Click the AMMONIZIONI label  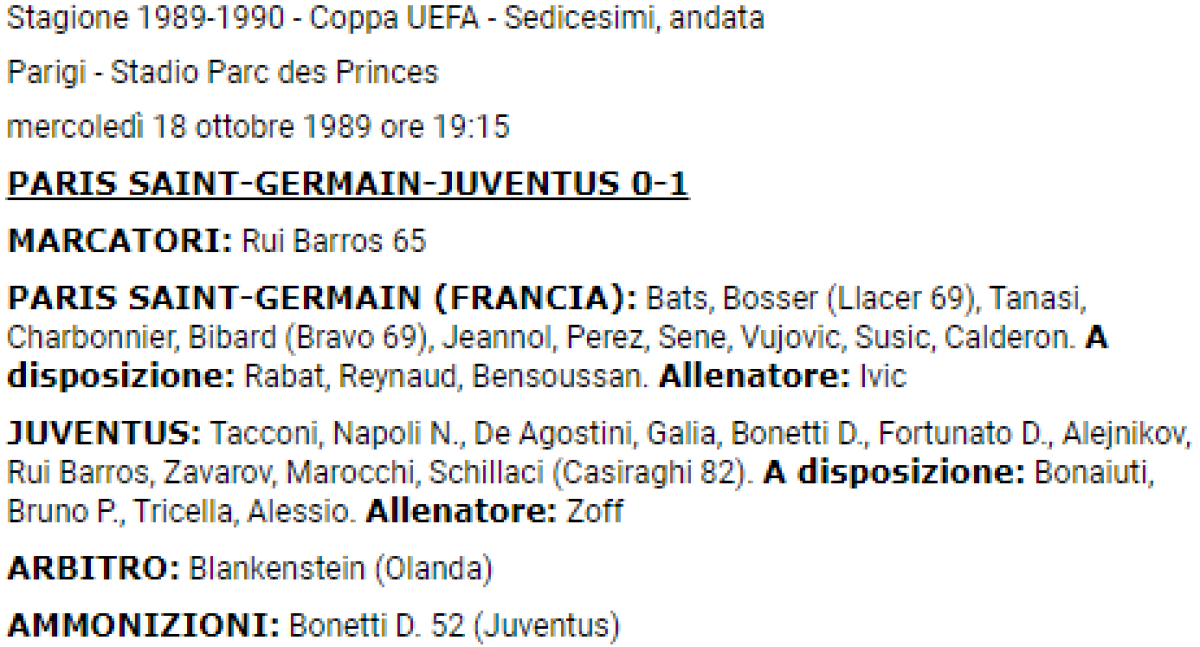(143, 626)
